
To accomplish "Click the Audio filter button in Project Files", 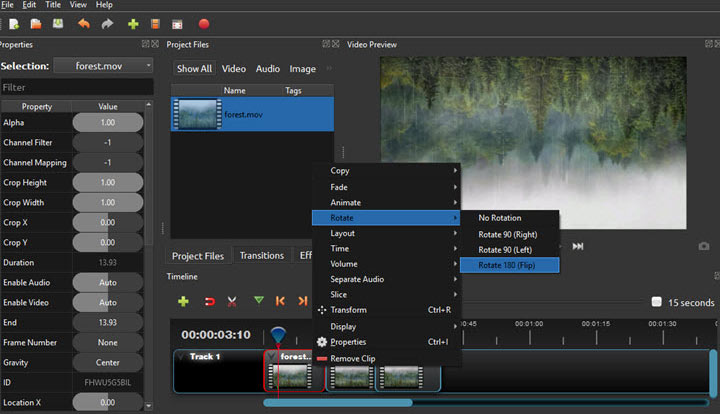I will pyautogui.click(x=267, y=69).
